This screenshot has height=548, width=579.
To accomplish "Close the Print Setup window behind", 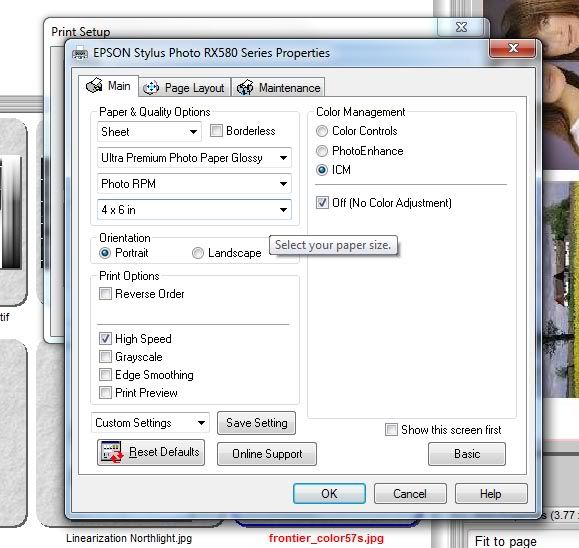I will [x=460, y=27].
